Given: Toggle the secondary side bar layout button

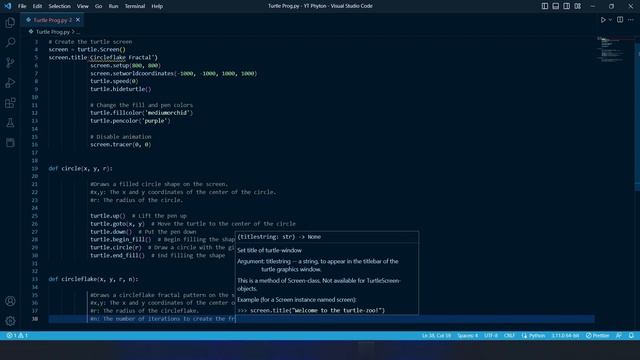Looking at the screenshot, I should click(567, 6).
